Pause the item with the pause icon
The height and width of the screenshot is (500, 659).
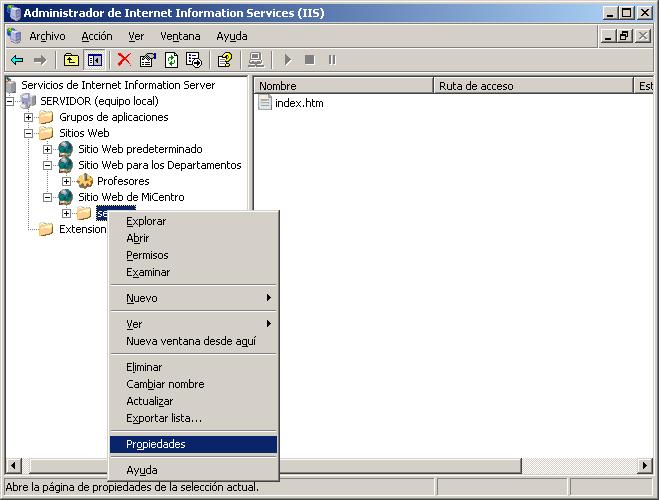pos(332,60)
